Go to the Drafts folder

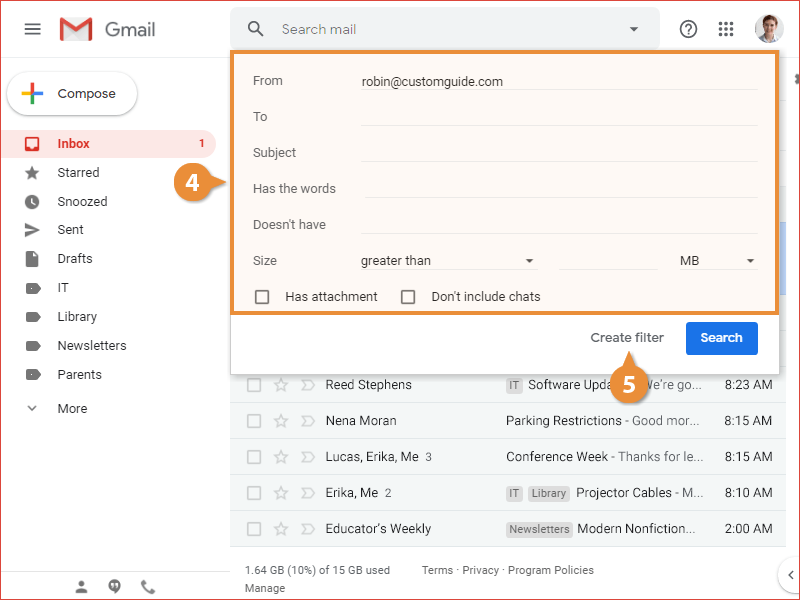pos(75,258)
